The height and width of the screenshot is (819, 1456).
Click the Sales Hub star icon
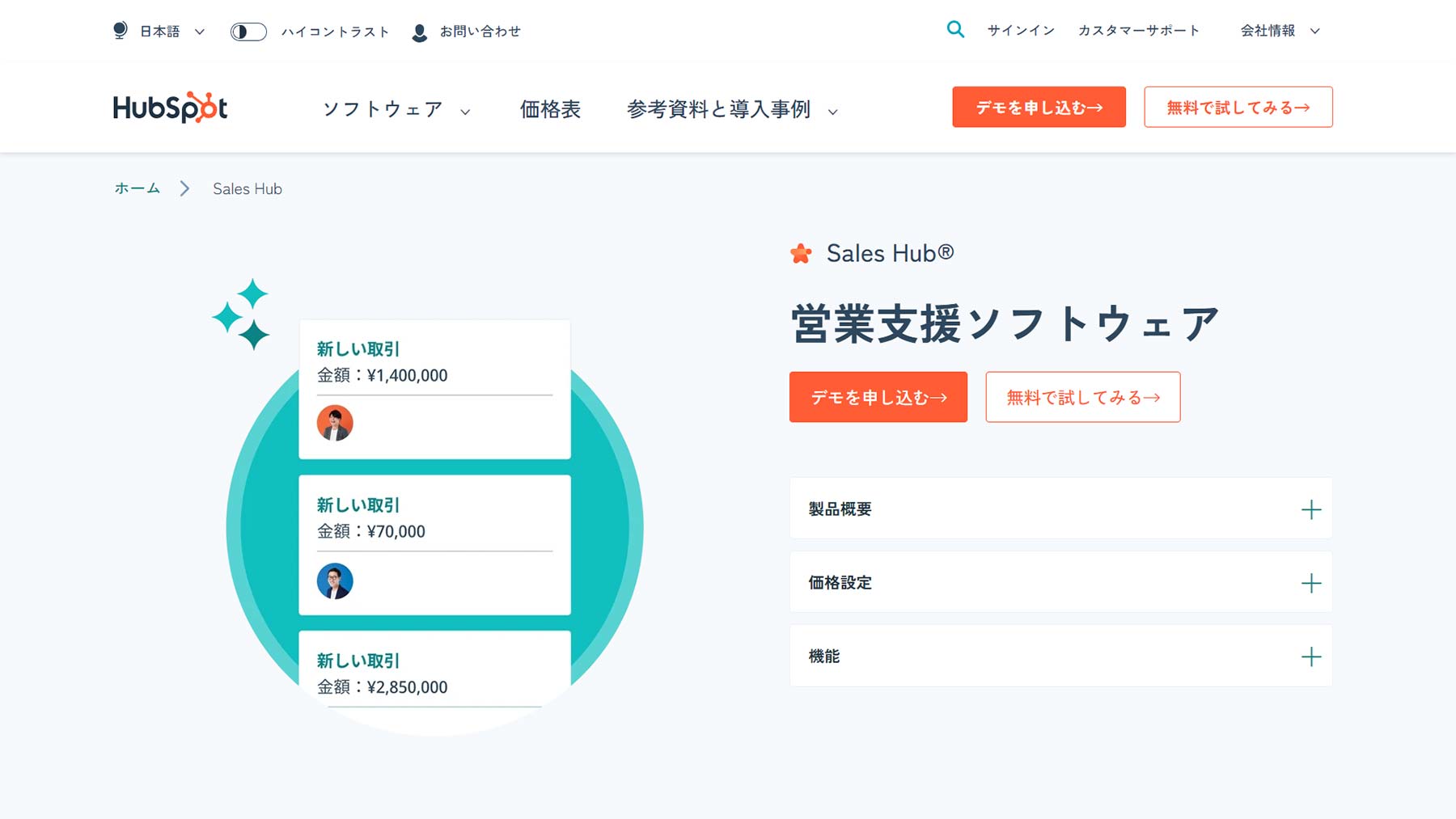click(801, 254)
